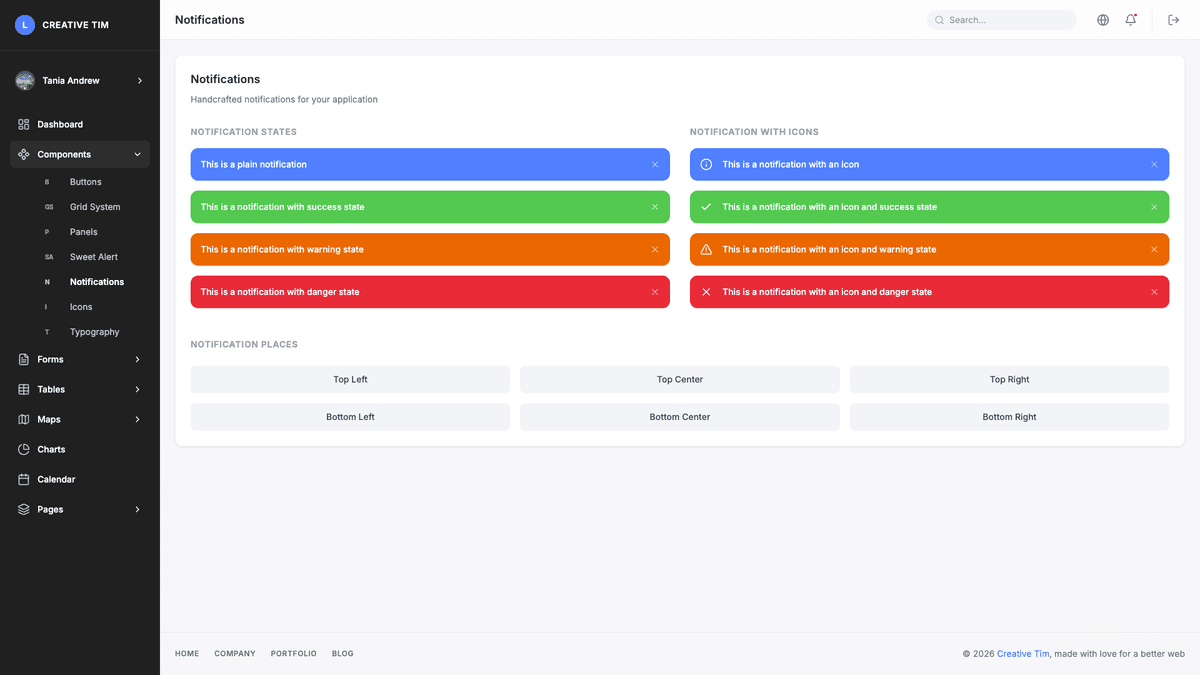
Task: Select the Forms icon in sidebar
Action: click(x=22, y=359)
